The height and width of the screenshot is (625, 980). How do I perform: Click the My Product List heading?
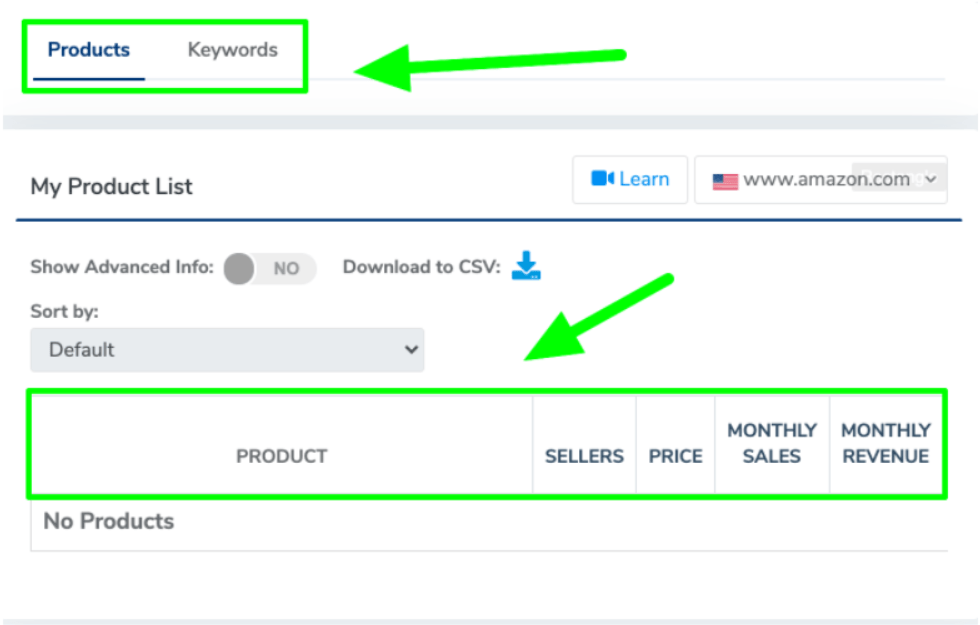[111, 186]
